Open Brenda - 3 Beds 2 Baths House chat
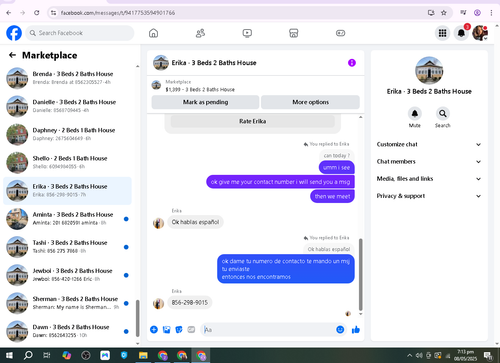The image size is (500, 363). [x=67, y=78]
